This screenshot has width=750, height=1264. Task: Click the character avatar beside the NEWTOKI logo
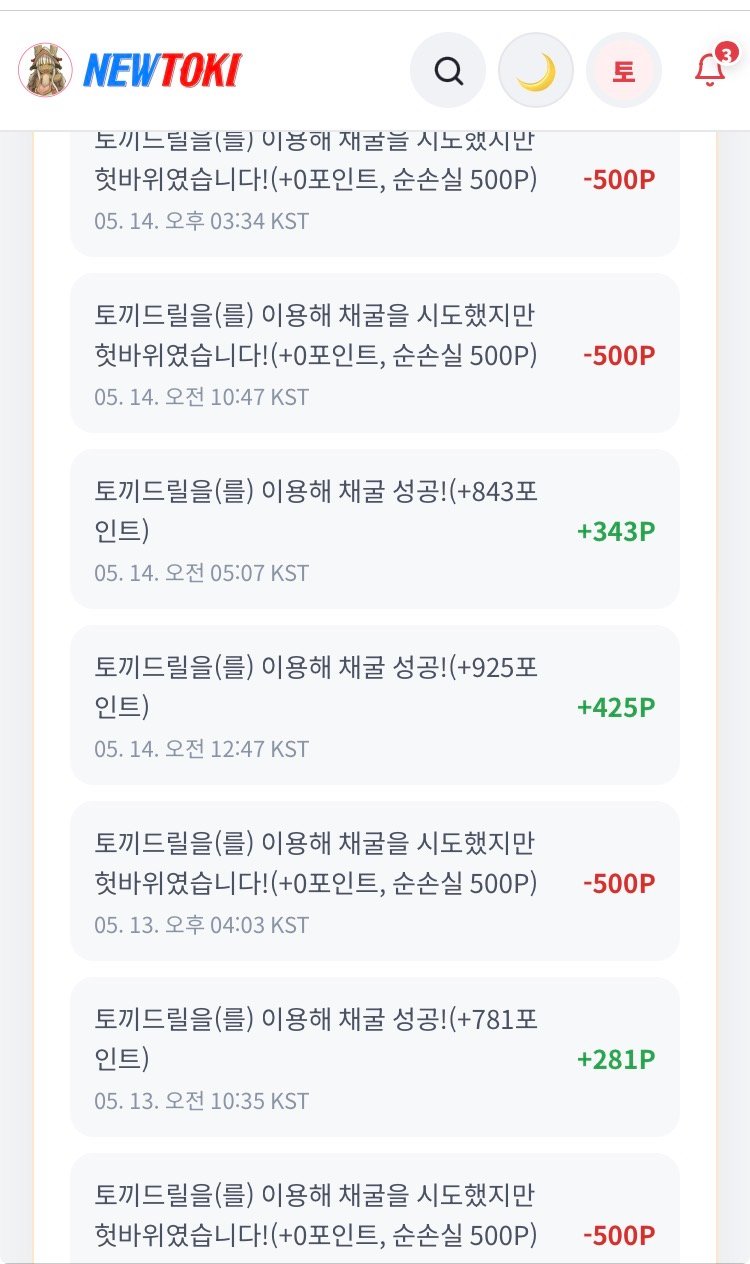point(45,70)
